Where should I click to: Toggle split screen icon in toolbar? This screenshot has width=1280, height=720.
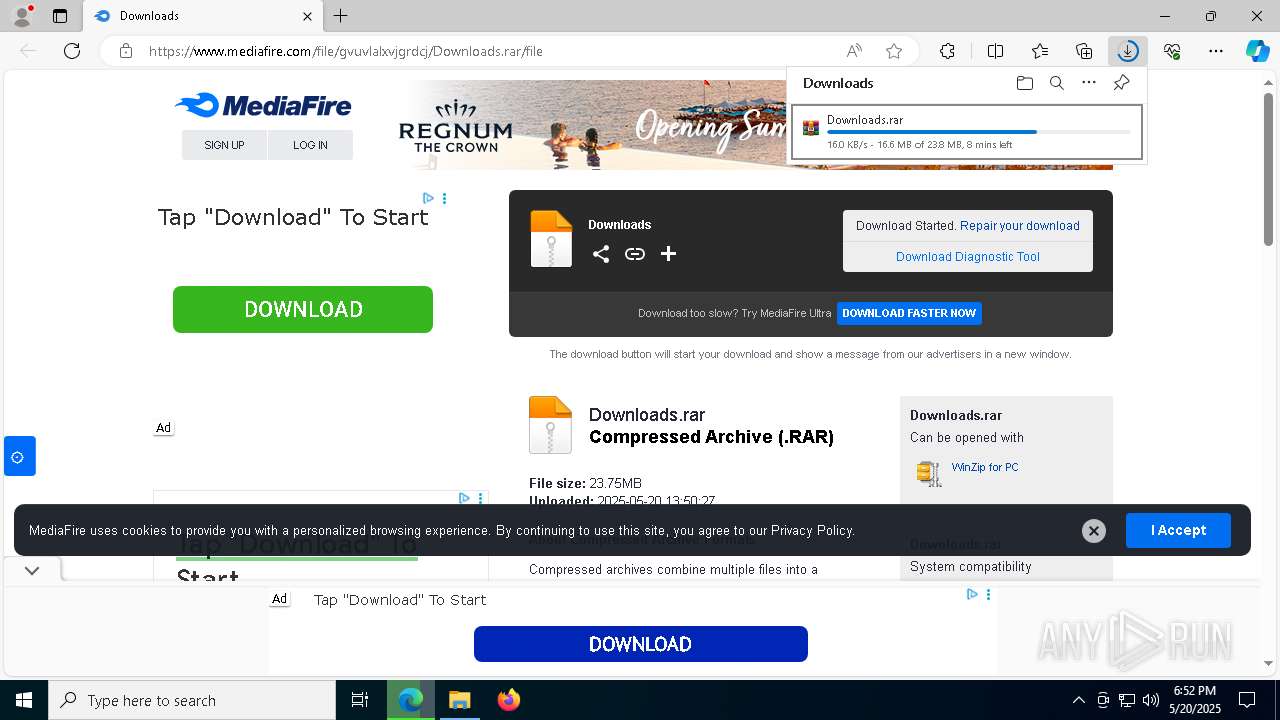[995, 51]
